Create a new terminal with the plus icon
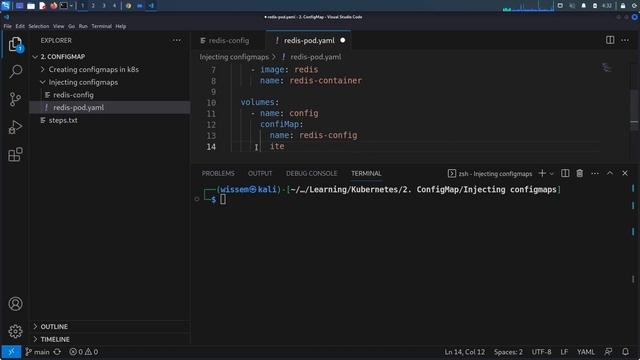The height and width of the screenshot is (360, 640). [x=542, y=173]
